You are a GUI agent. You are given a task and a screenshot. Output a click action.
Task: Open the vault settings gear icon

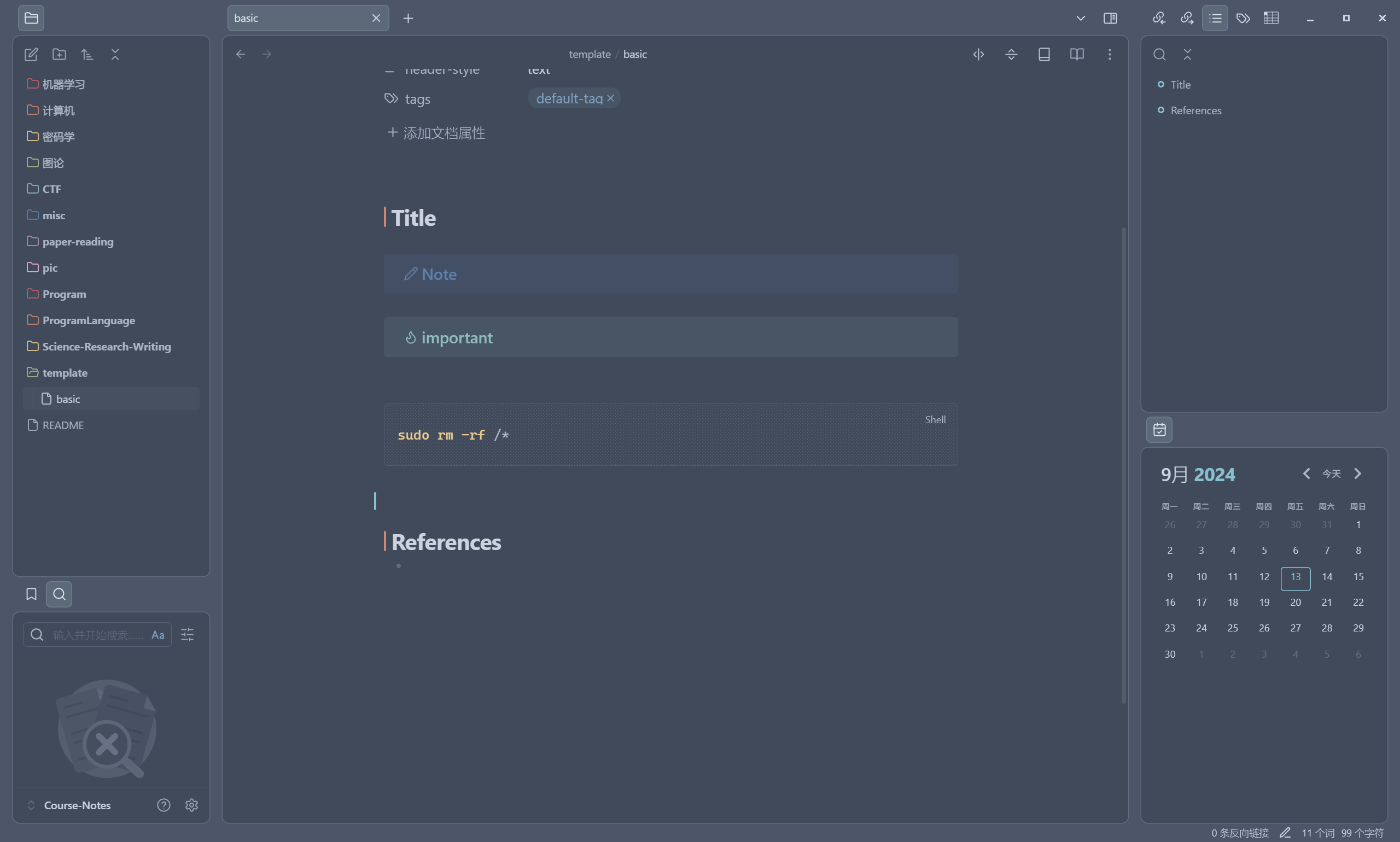point(191,805)
